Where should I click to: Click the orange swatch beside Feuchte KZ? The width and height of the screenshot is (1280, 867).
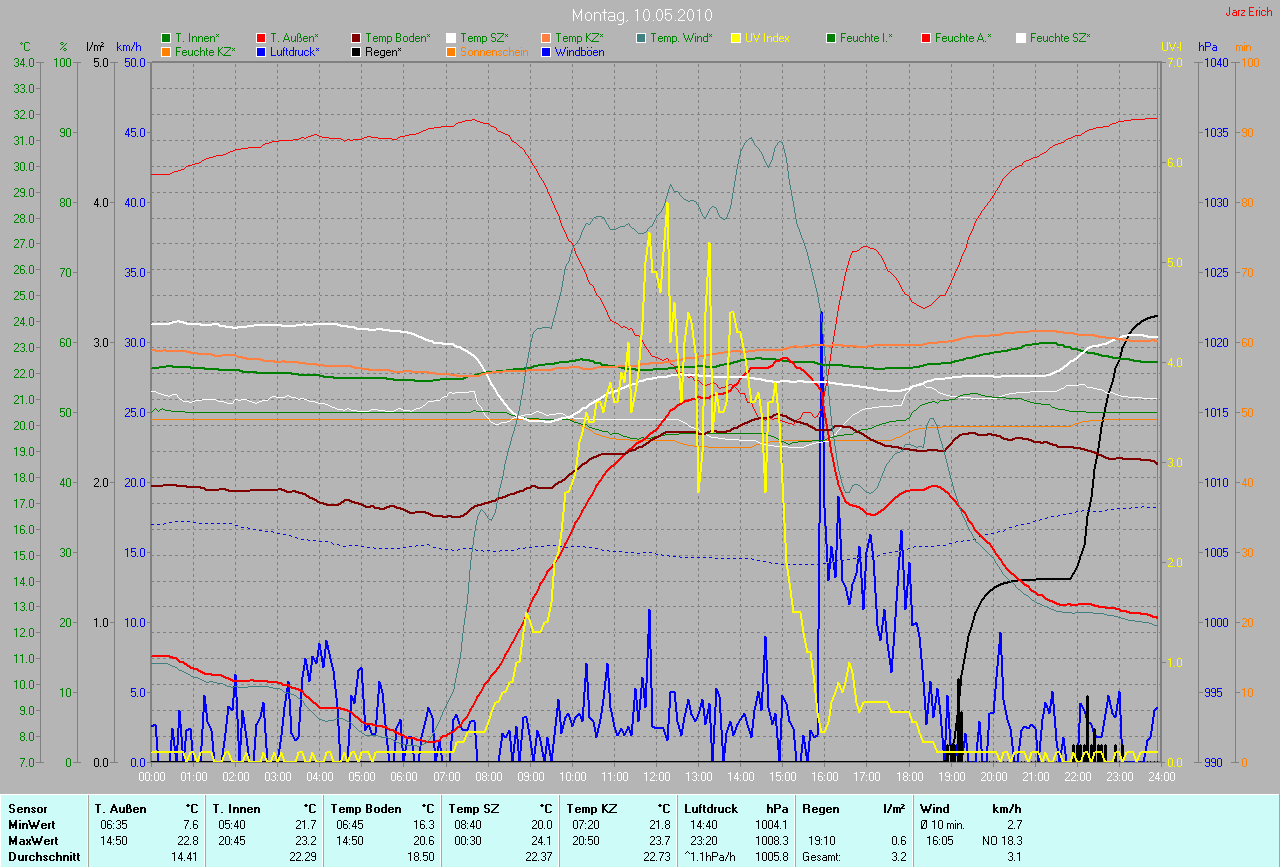click(x=166, y=51)
